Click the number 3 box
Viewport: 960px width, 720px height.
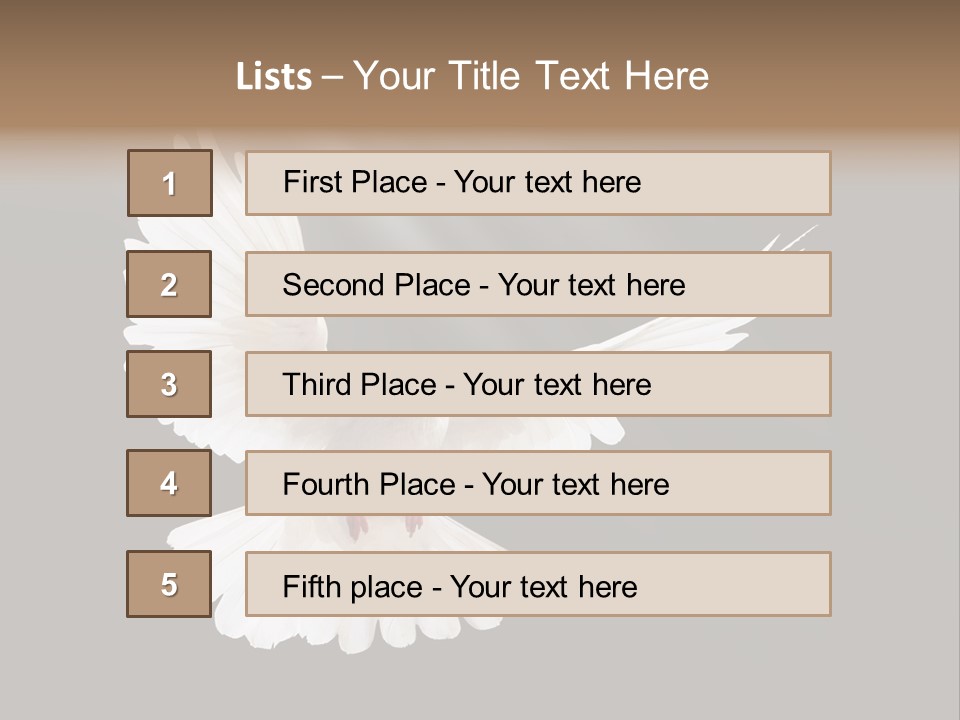point(169,384)
